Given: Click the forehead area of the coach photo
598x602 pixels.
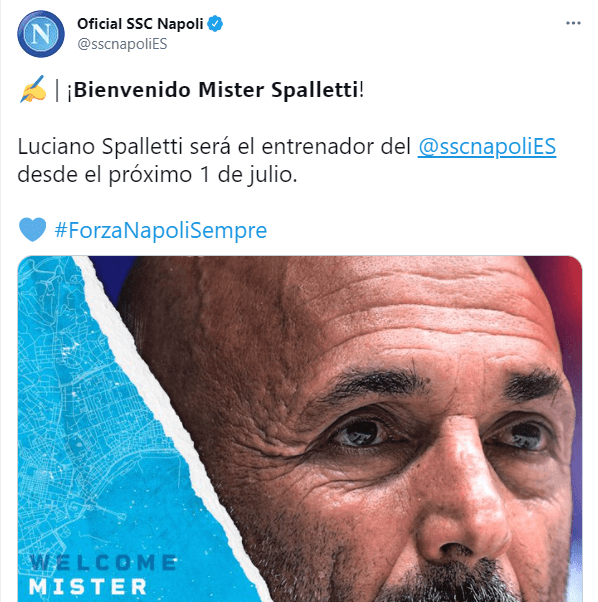Looking at the screenshot, I should [384, 307].
